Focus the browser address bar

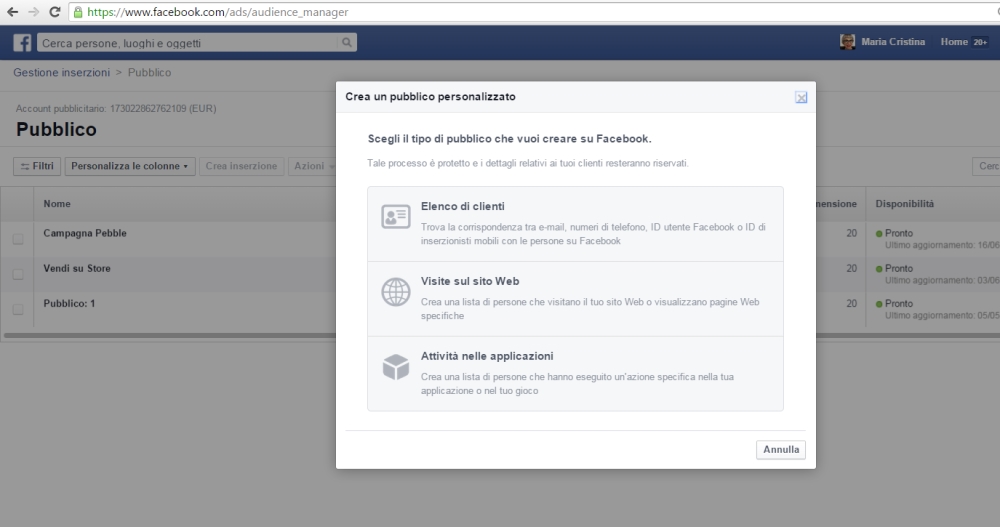coord(533,12)
